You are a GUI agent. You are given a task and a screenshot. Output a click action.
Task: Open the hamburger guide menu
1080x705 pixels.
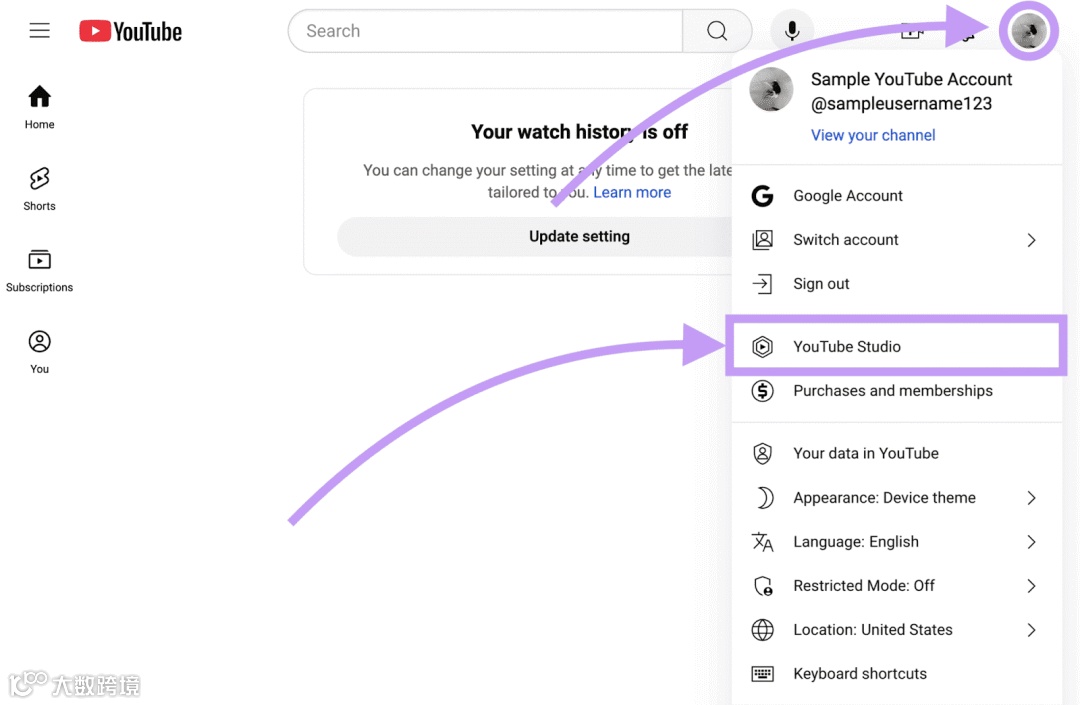40,31
